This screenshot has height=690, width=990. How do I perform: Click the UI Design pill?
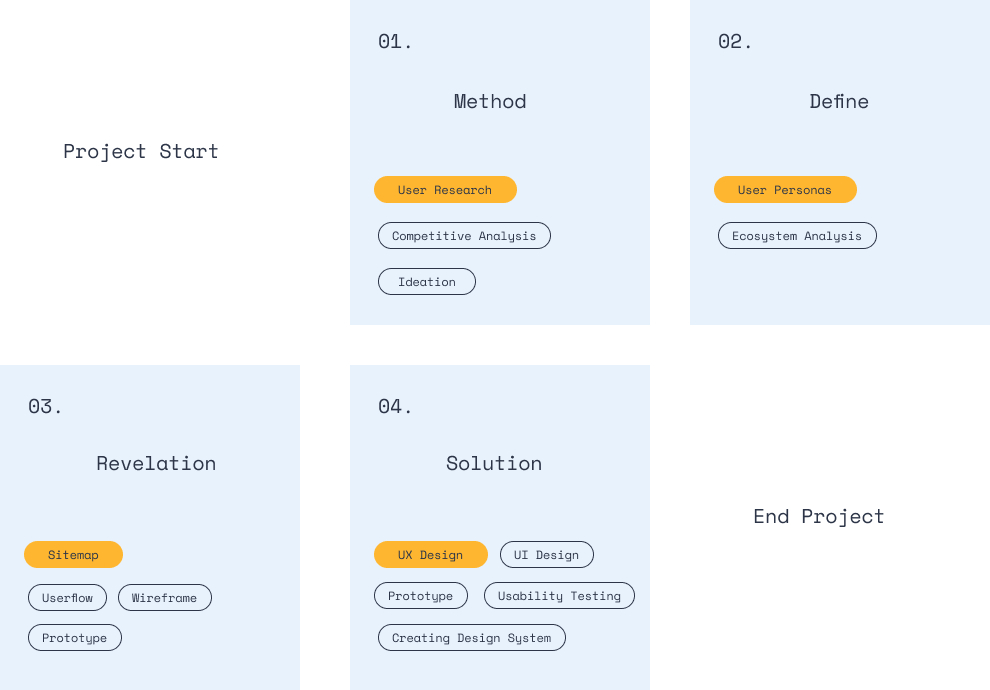(546, 555)
